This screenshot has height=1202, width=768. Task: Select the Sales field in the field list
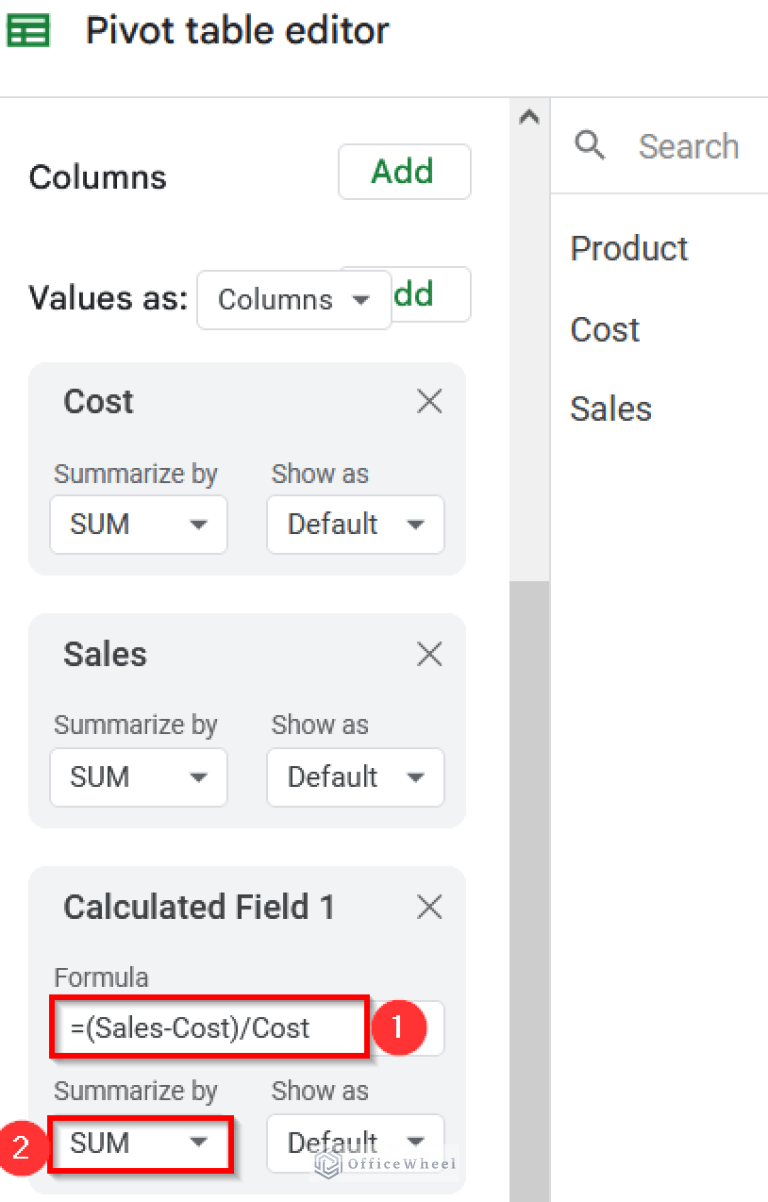pyautogui.click(x=610, y=408)
